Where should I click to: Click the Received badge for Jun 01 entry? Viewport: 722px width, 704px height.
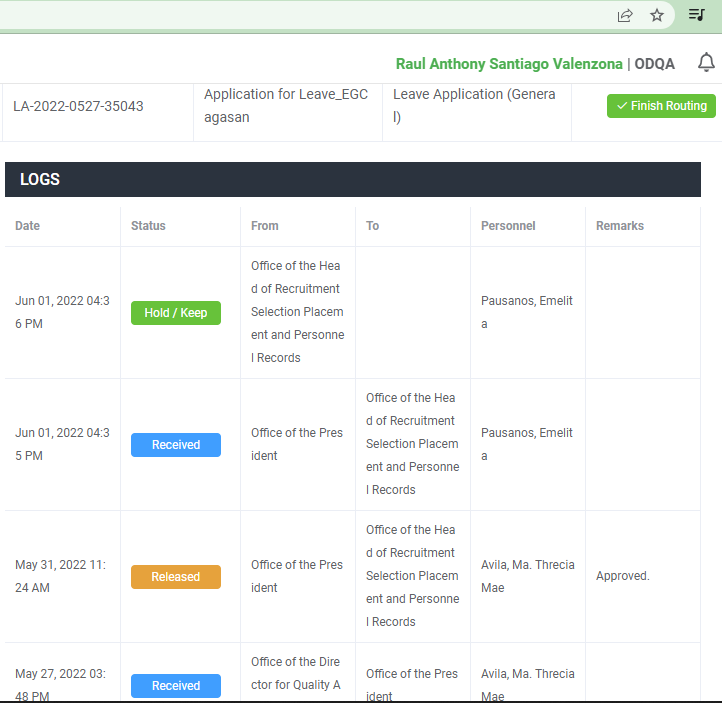(x=176, y=445)
